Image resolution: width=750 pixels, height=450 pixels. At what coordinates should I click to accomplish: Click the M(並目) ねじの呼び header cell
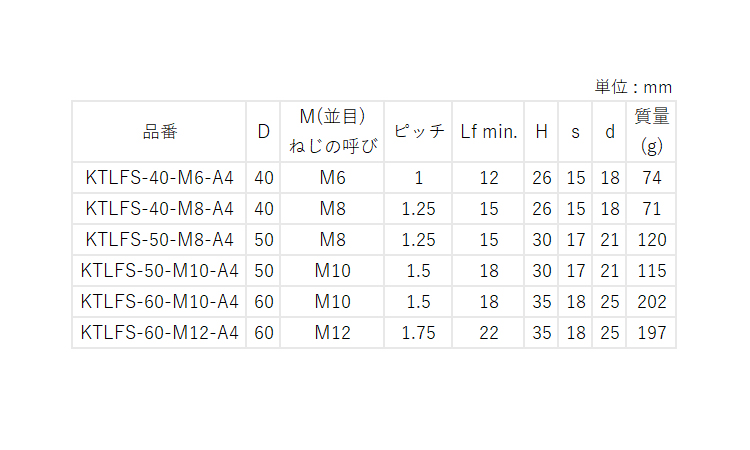point(333,131)
